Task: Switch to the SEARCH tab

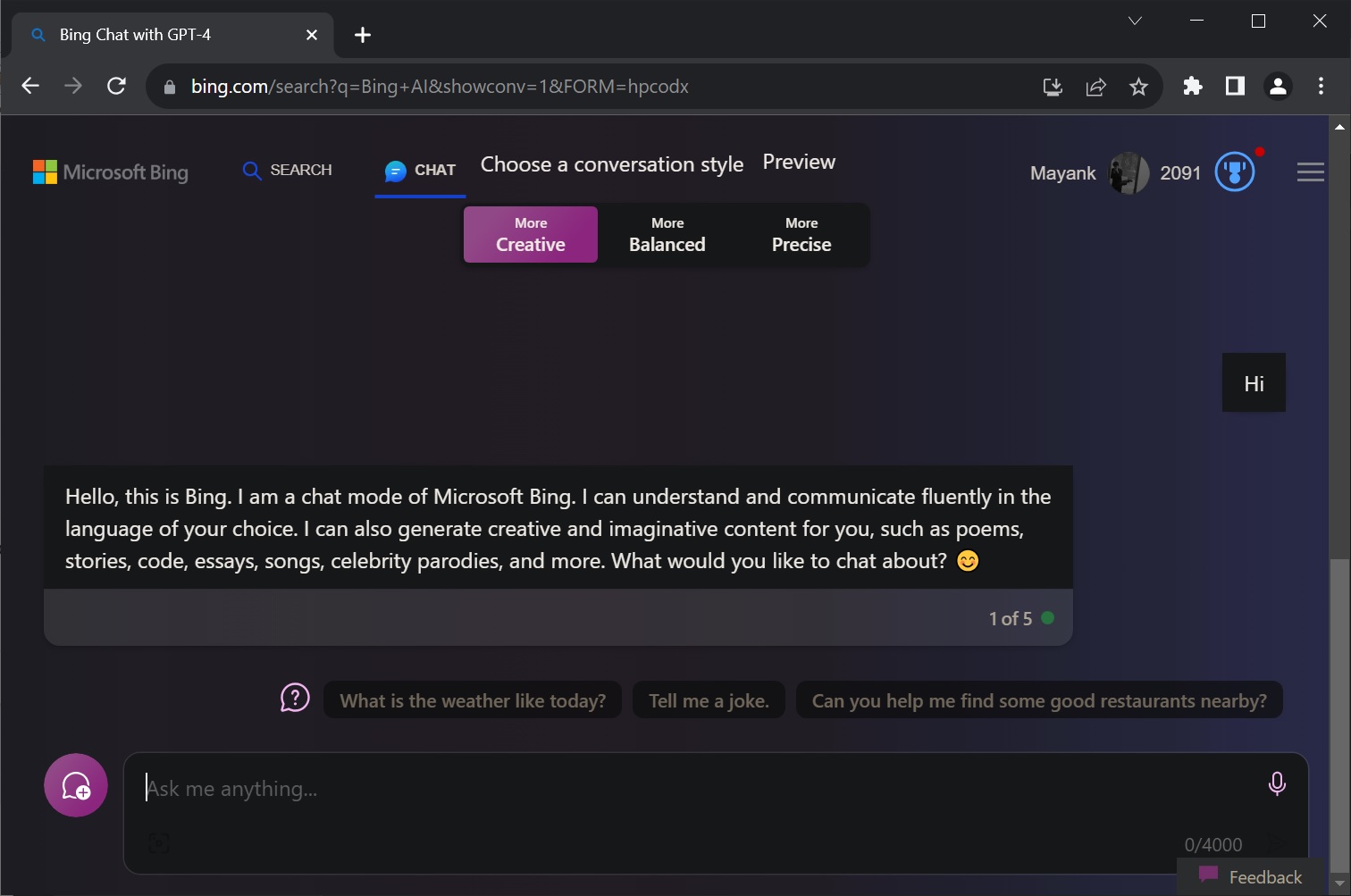Action: pos(287,170)
